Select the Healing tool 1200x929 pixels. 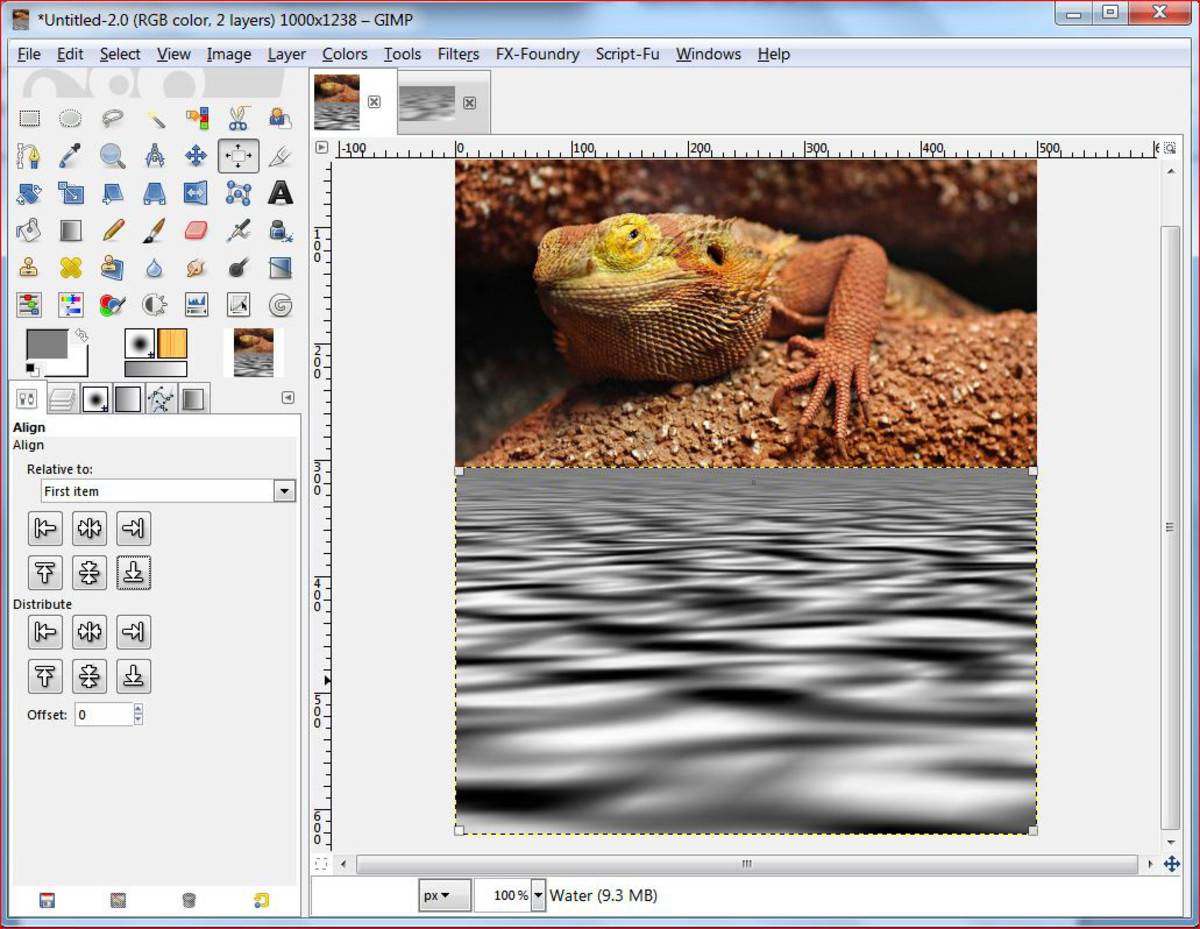click(70, 267)
